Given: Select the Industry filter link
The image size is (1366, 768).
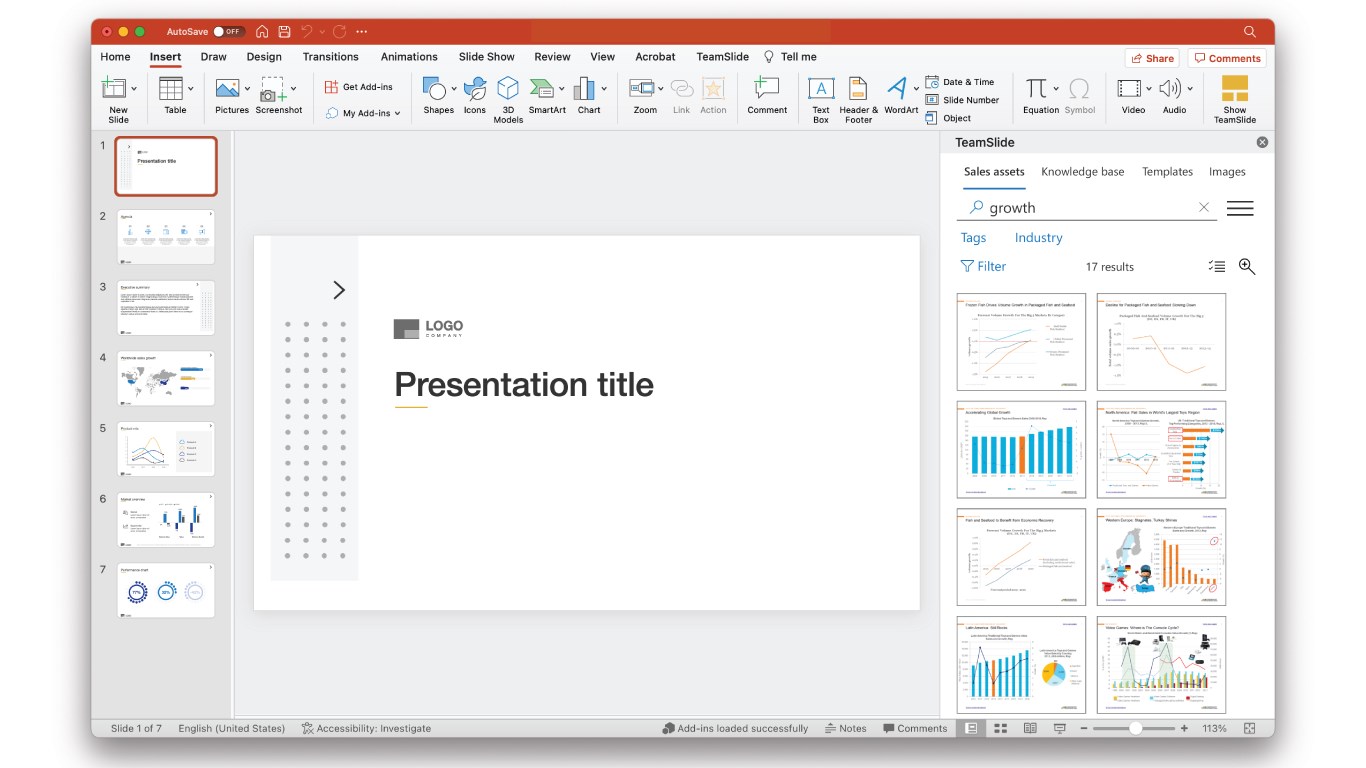Looking at the screenshot, I should (1038, 238).
